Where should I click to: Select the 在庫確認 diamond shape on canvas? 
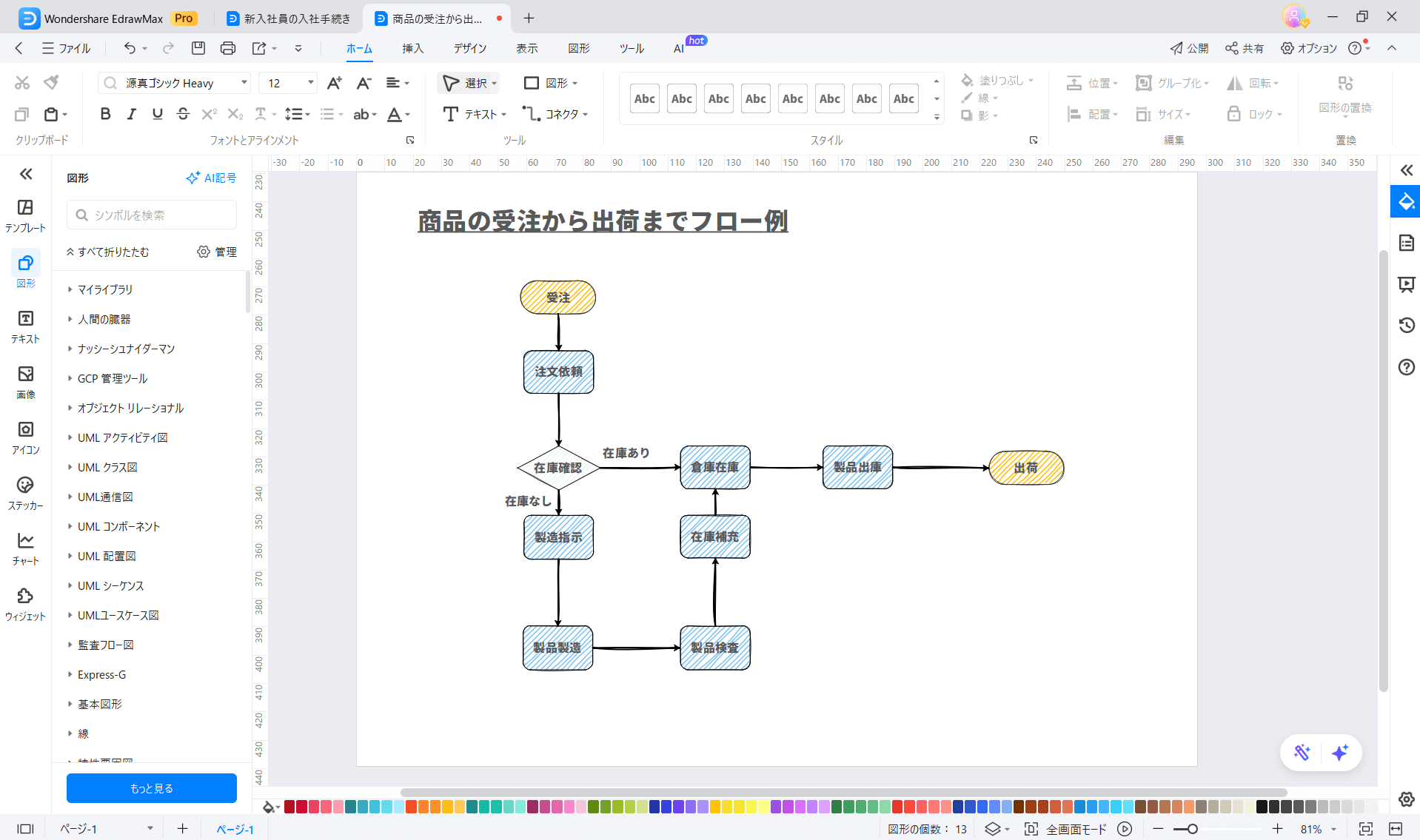pyautogui.click(x=557, y=468)
